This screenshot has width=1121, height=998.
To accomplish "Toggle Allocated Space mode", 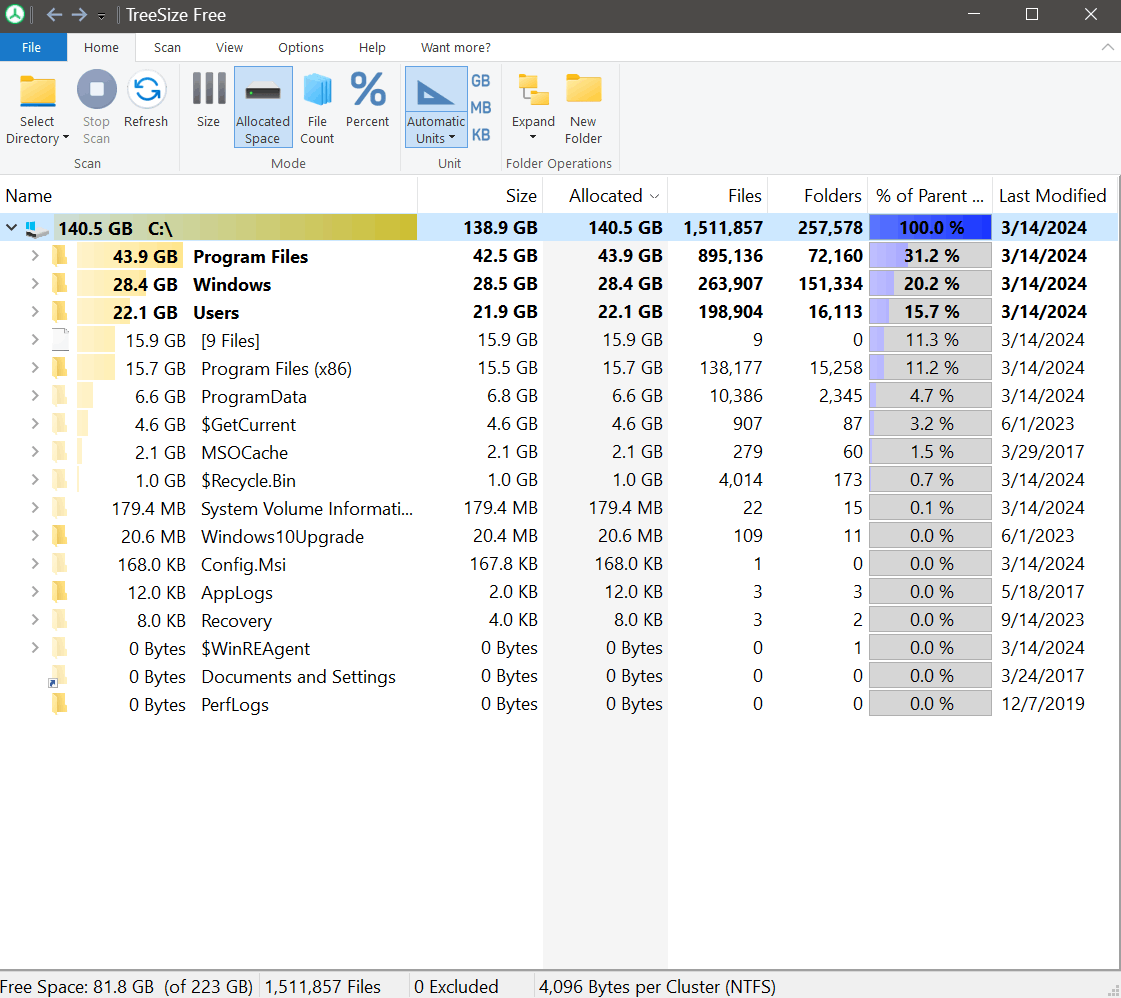I will click(263, 107).
